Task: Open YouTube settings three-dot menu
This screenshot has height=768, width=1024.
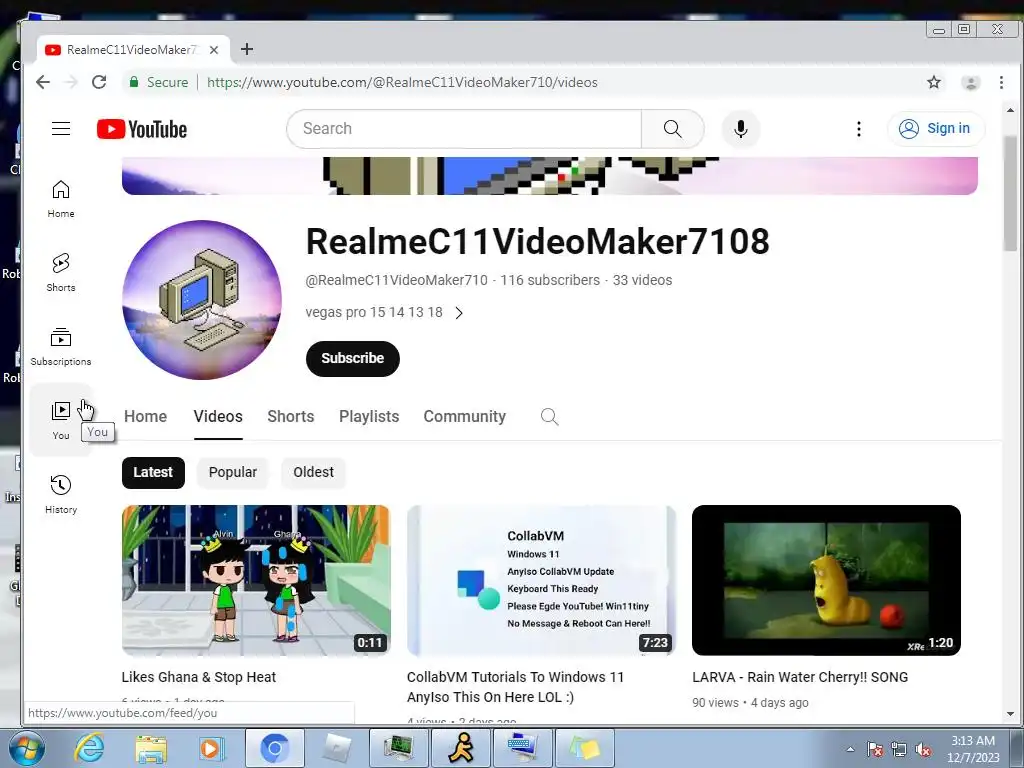Action: click(859, 129)
